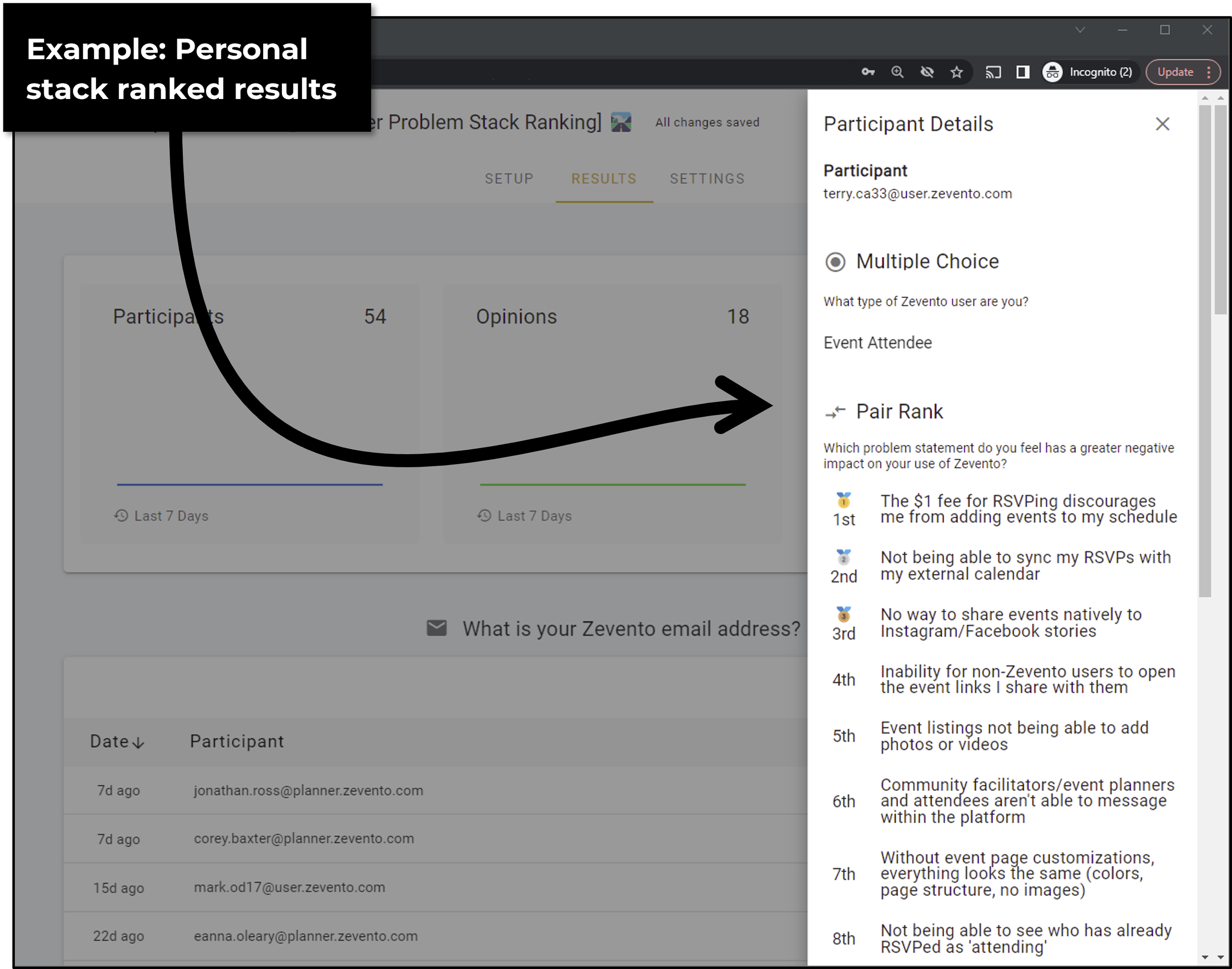
Task: Click the panel scrollbar up arrow
Action: point(1205,98)
